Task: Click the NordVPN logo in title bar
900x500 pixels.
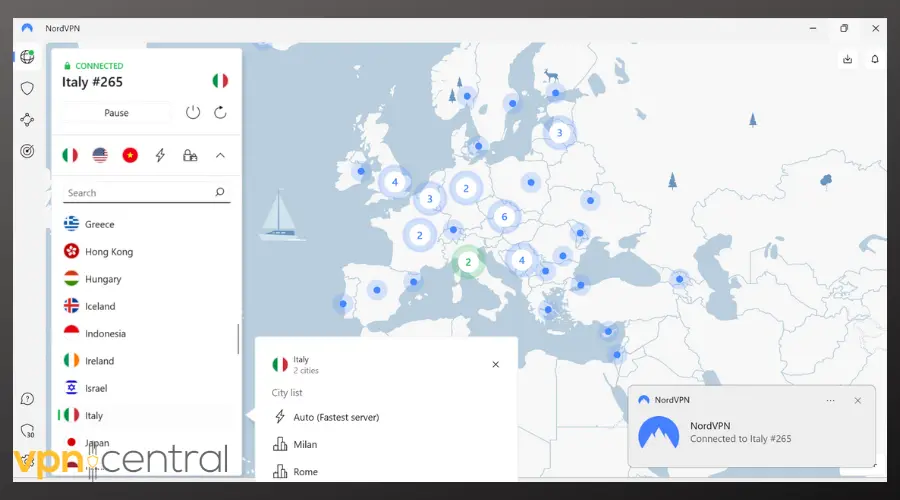Action: [27, 28]
